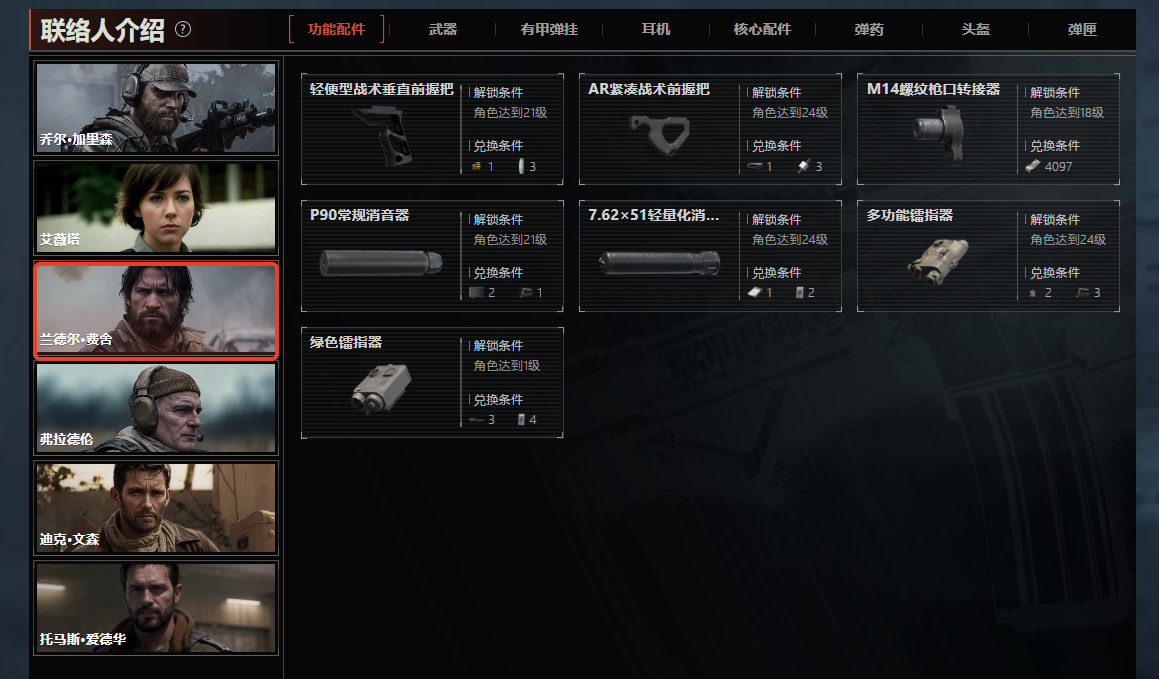1159x679 pixels.
Task: Click the P90常规消音器 suppressor image
Action: click(381, 262)
